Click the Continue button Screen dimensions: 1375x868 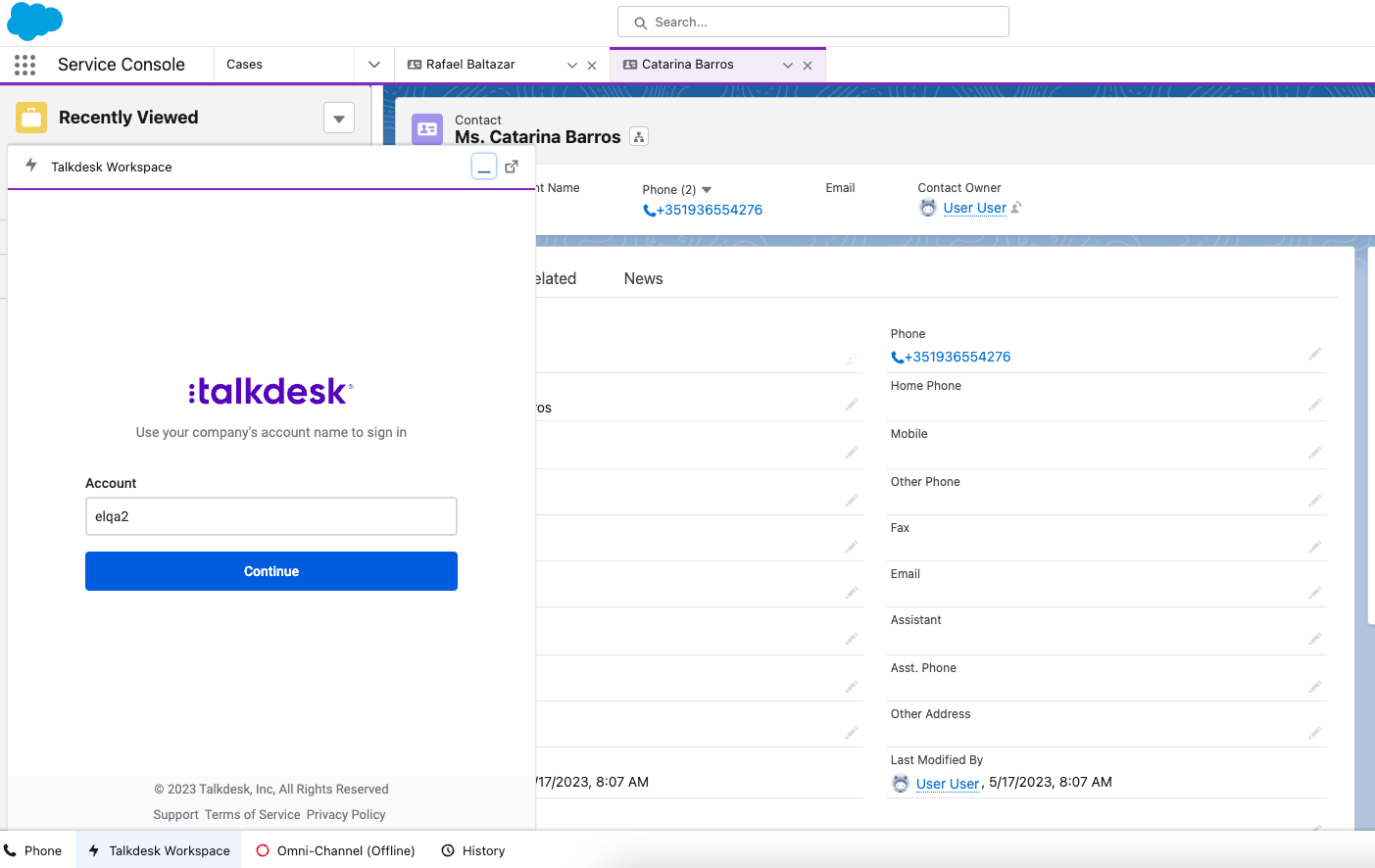click(x=271, y=571)
